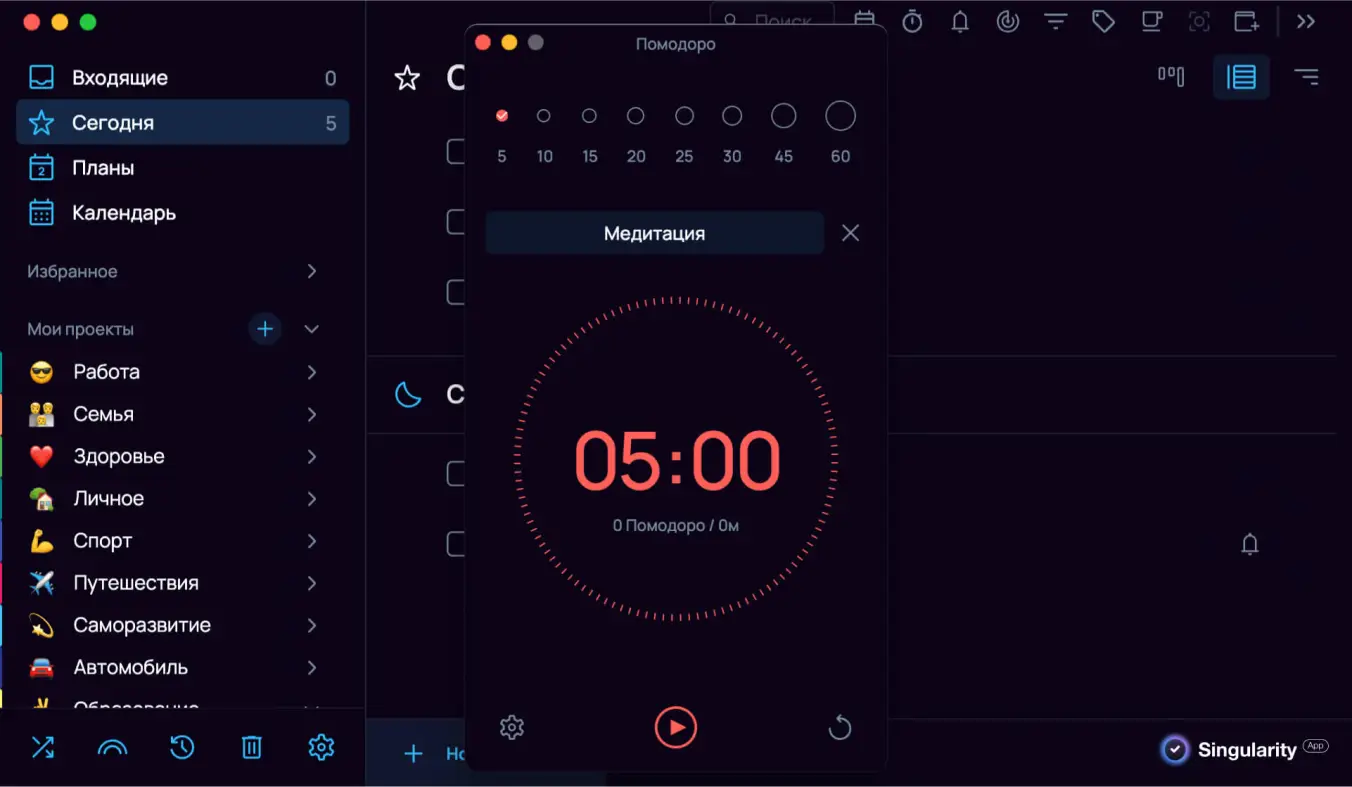The image size is (1352, 787).
Task: Switch to the list view layout icon
Action: point(1241,77)
